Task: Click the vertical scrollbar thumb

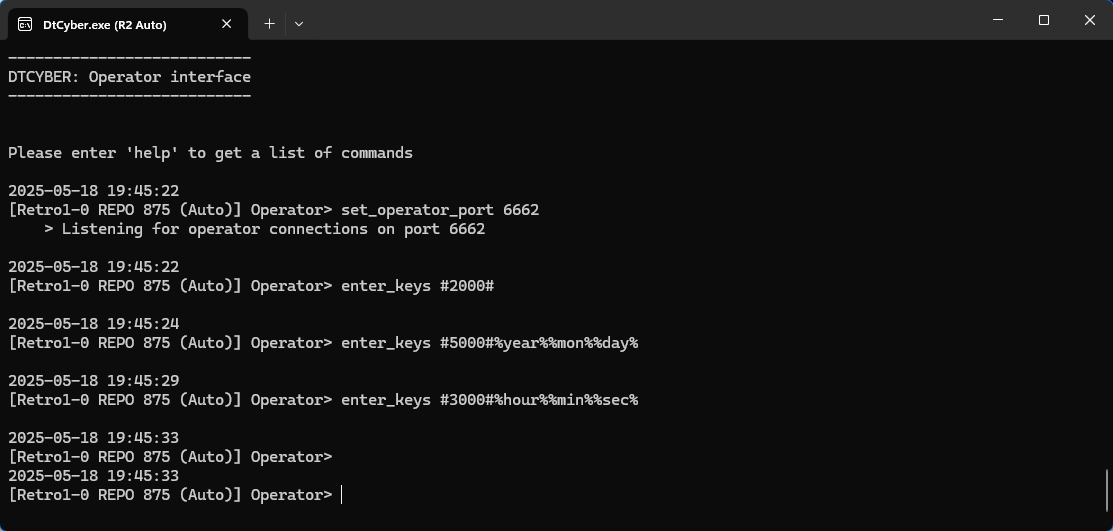Action: (x=1107, y=490)
